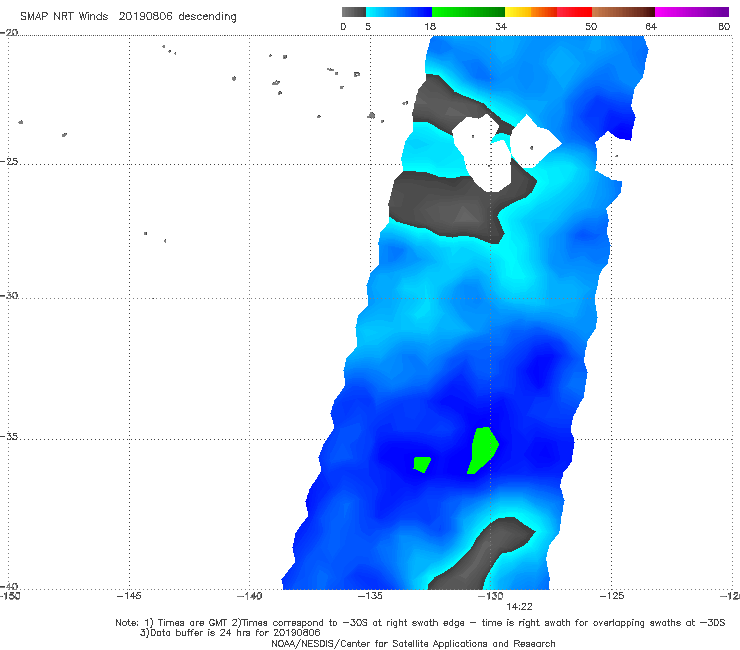Click the blue 5-18 color bar segment
Screen dimensions: 740x650
(399, 12)
